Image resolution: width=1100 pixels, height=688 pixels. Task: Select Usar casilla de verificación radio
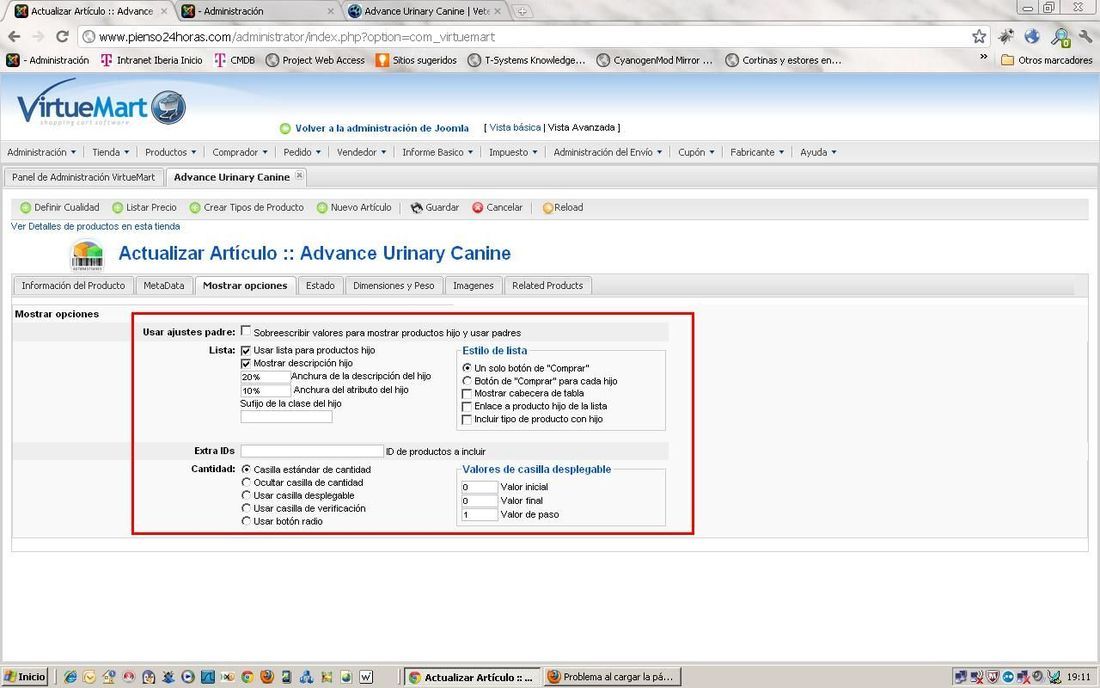(x=246, y=508)
